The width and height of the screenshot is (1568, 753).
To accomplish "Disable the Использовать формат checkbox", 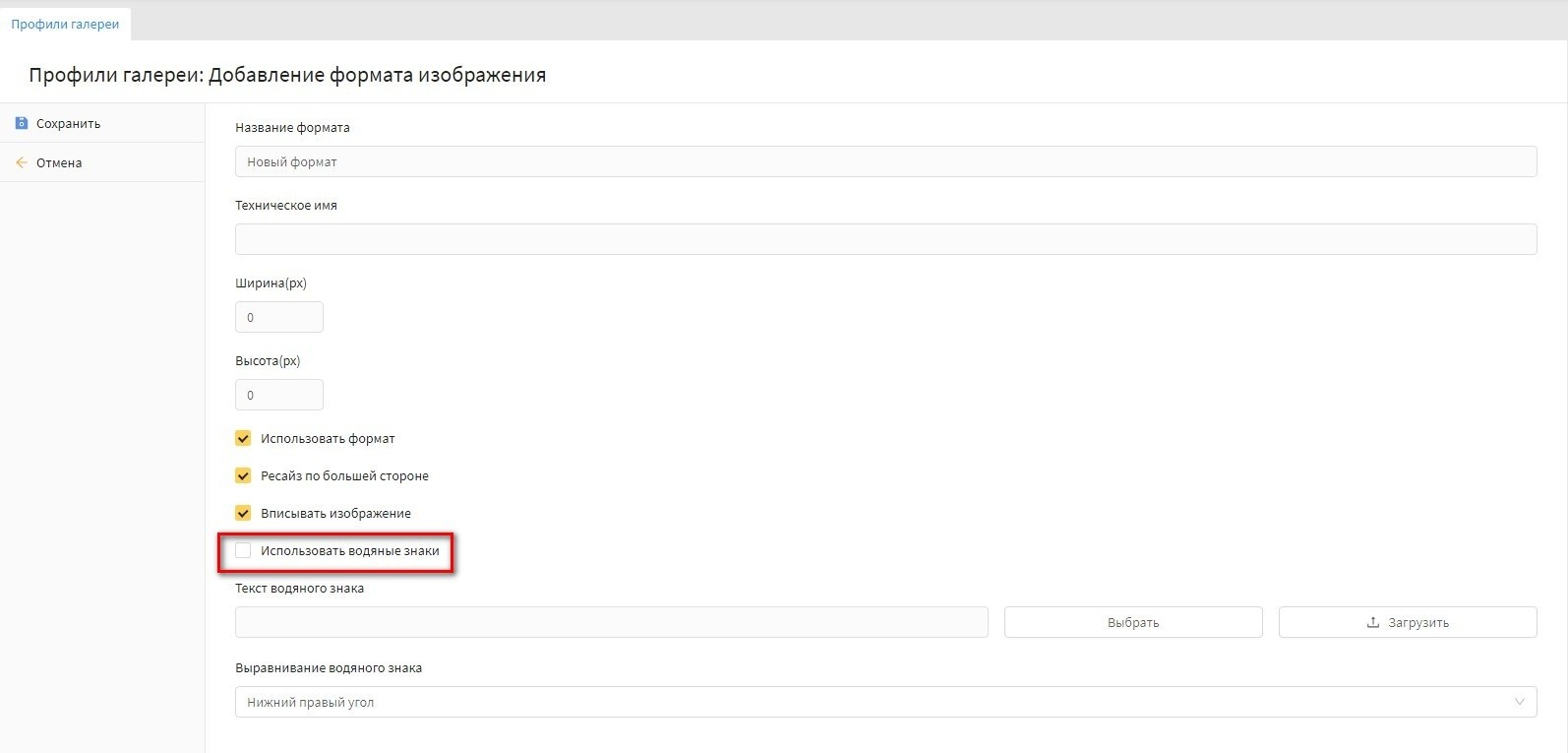I will coord(243,438).
